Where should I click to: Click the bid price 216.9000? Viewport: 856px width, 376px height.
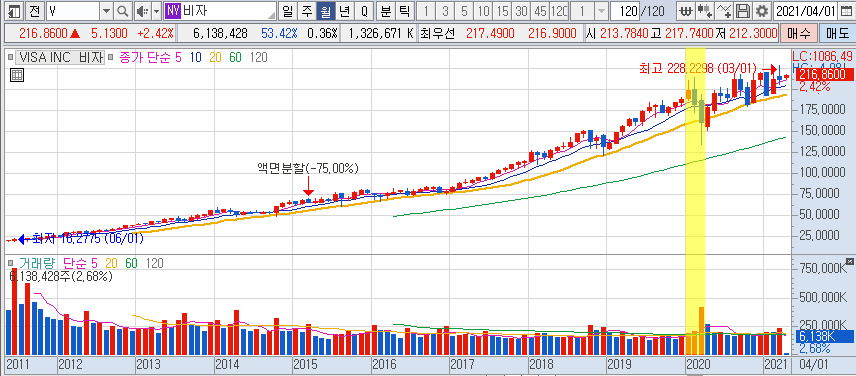(552, 33)
